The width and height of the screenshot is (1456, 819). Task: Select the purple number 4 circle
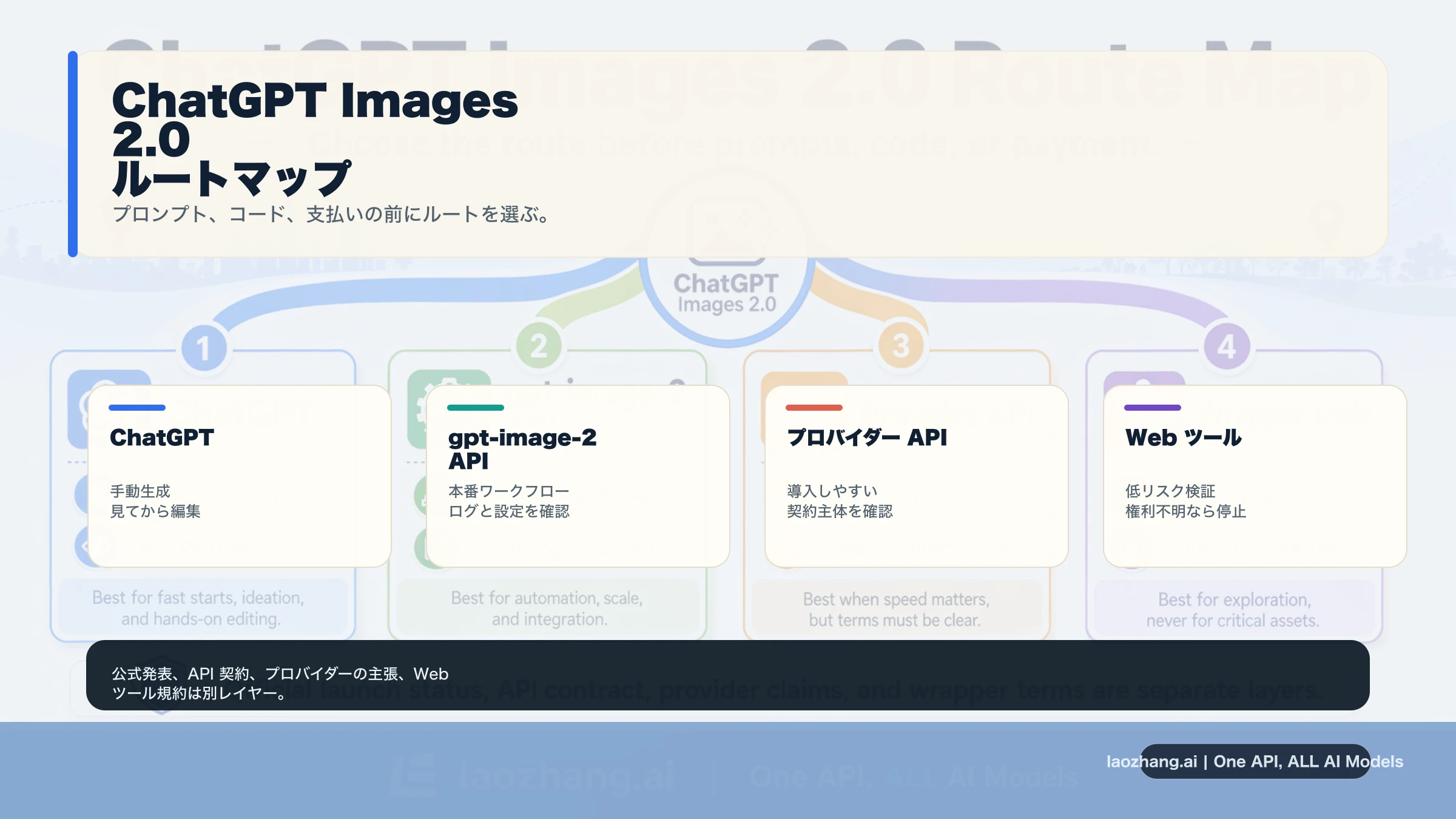[x=1227, y=347]
